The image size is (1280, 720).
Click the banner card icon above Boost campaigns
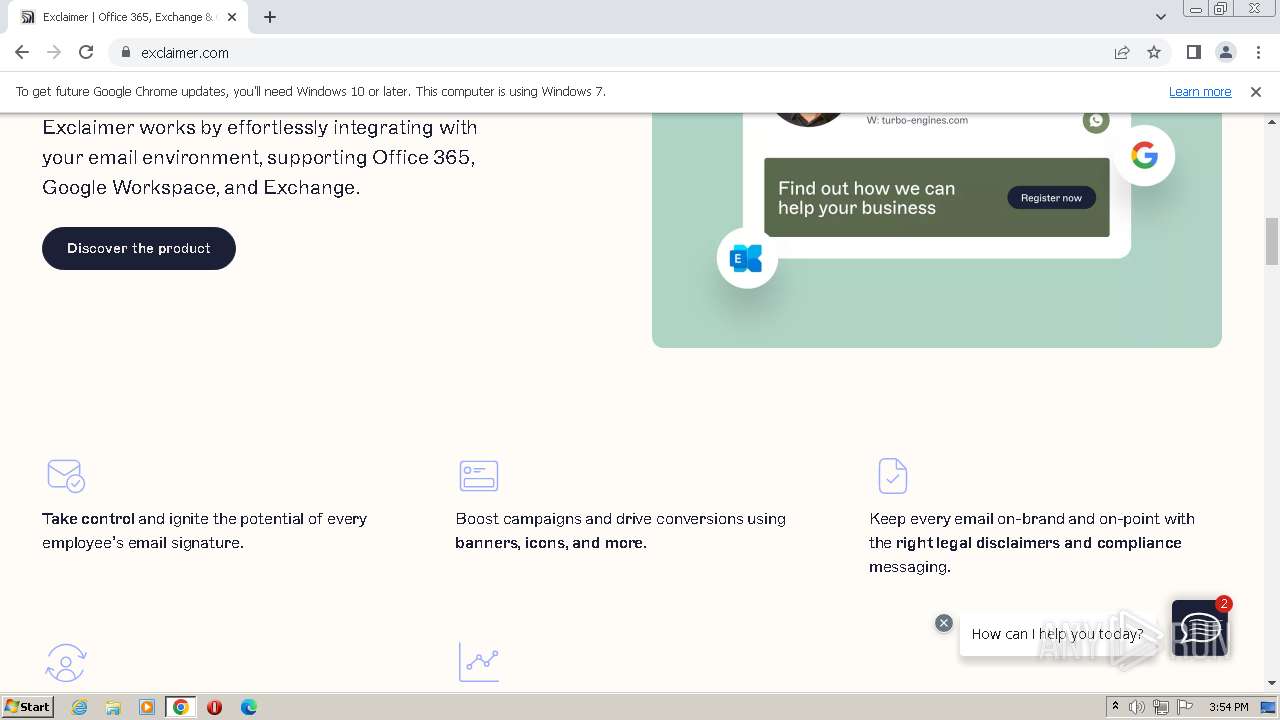(x=479, y=476)
